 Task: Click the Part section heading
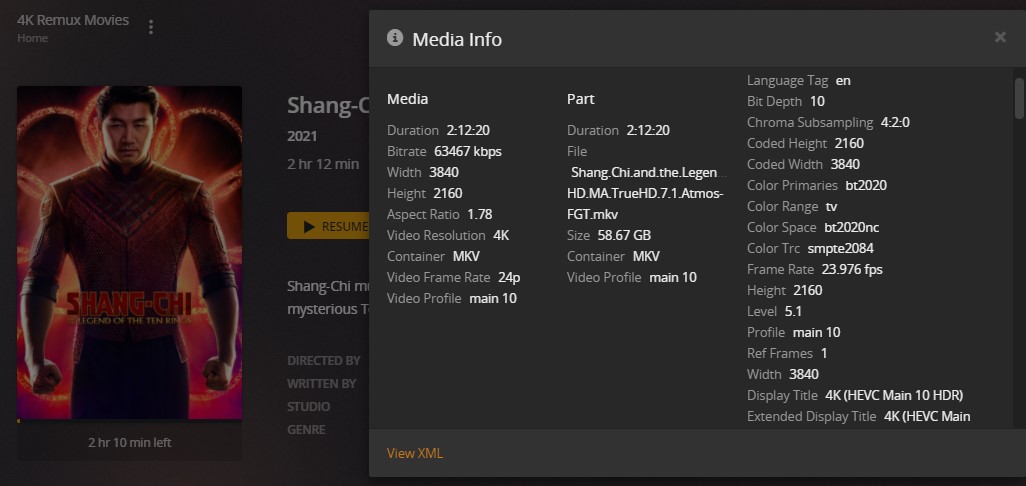(581, 99)
